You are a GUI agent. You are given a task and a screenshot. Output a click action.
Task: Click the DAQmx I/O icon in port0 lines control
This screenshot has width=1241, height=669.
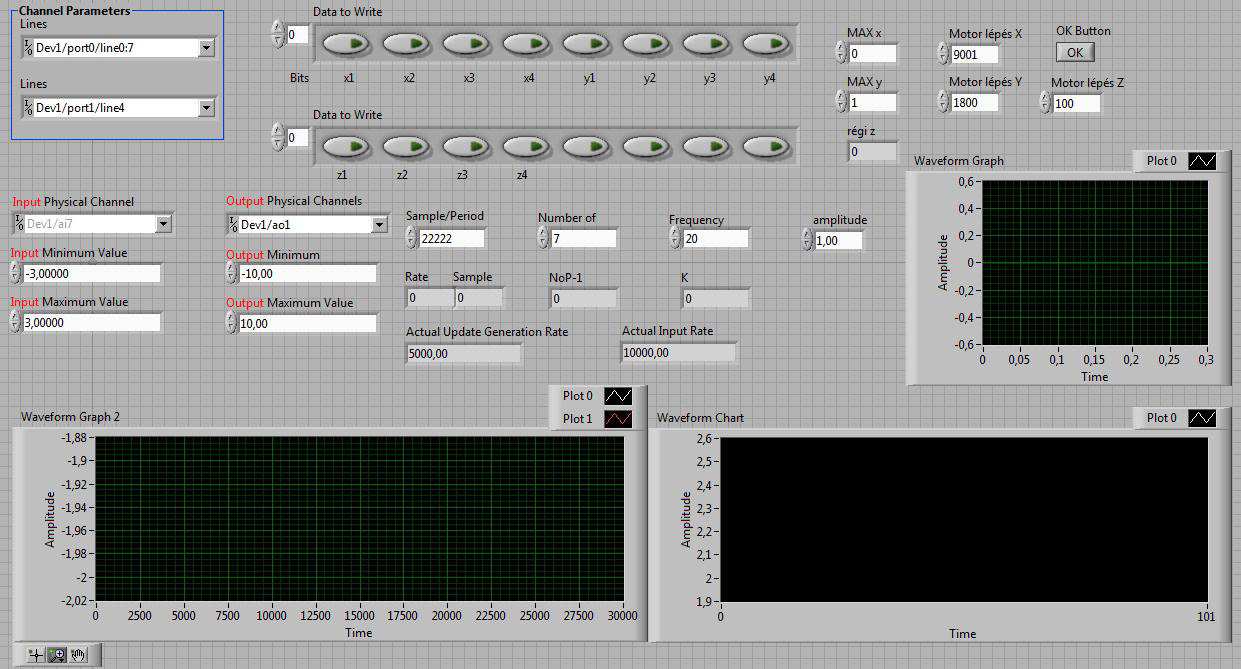click(x=28, y=47)
